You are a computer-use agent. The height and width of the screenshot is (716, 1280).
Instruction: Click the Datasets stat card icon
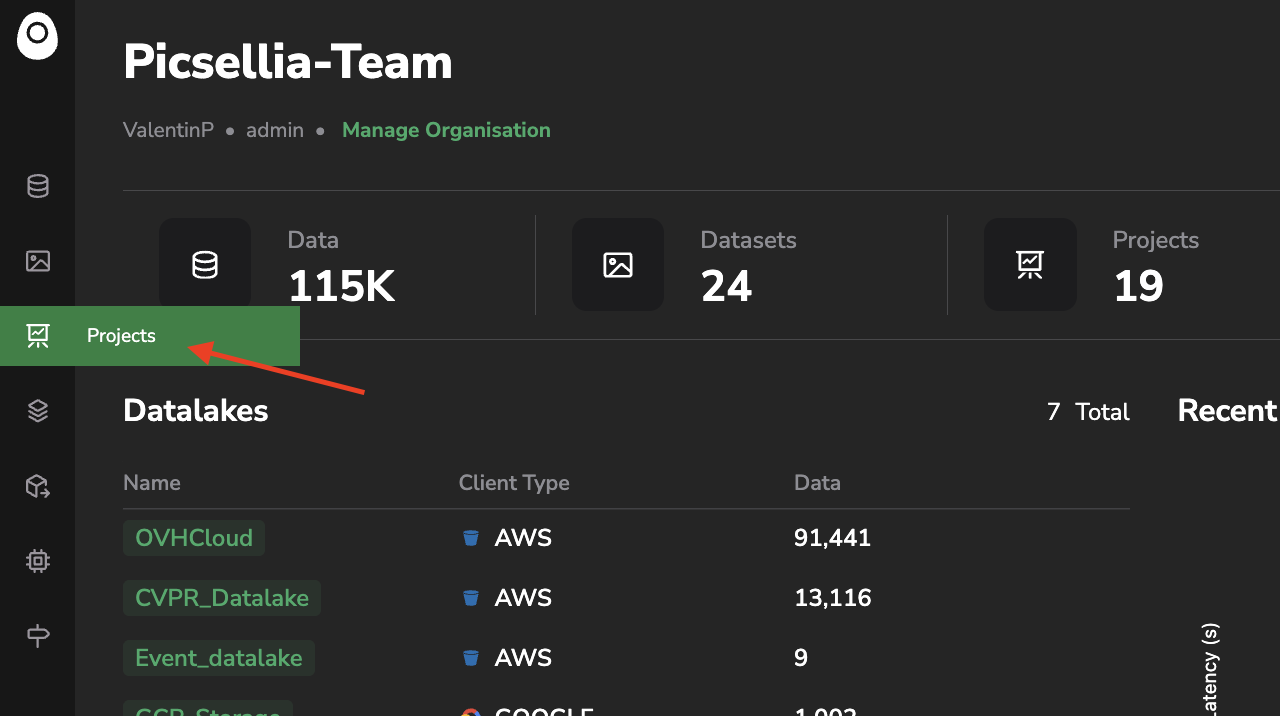click(x=618, y=265)
